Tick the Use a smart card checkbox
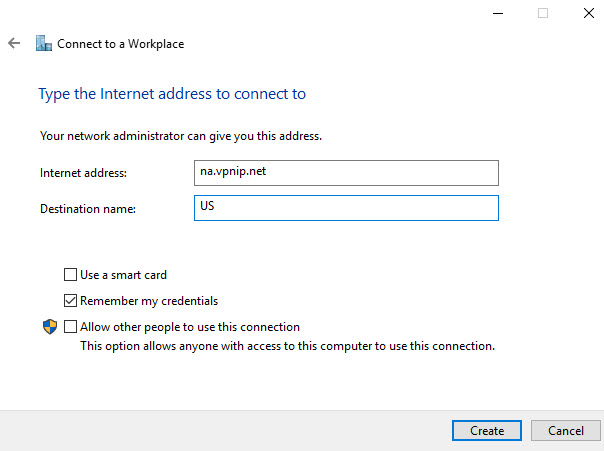 click(x=70, y=275)
